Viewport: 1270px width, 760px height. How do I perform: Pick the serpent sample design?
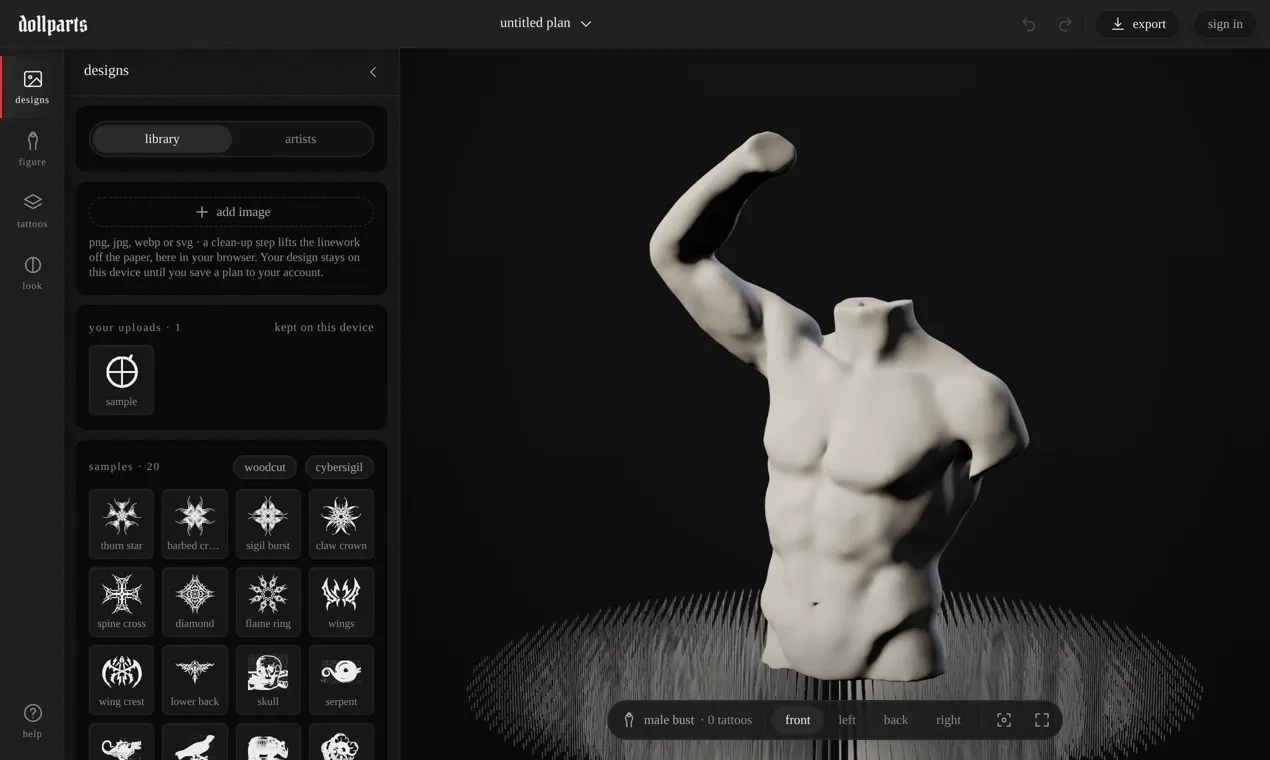tap(341, 680)
